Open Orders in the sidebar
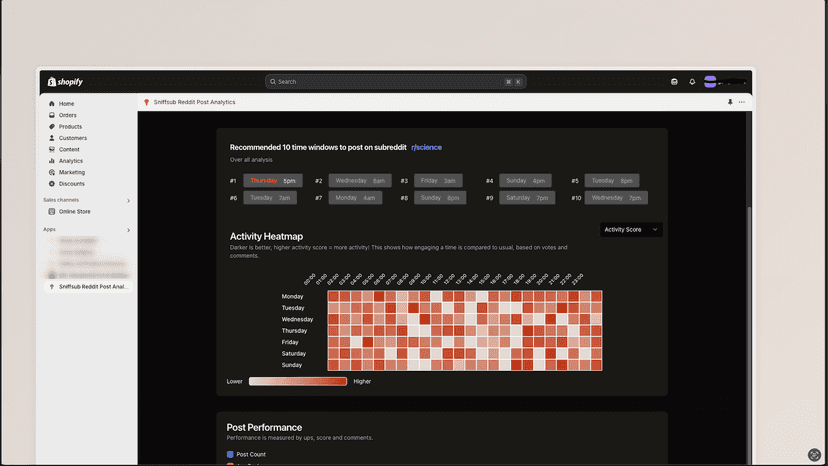This screenshot has height=466, width=828. point(67,115)
